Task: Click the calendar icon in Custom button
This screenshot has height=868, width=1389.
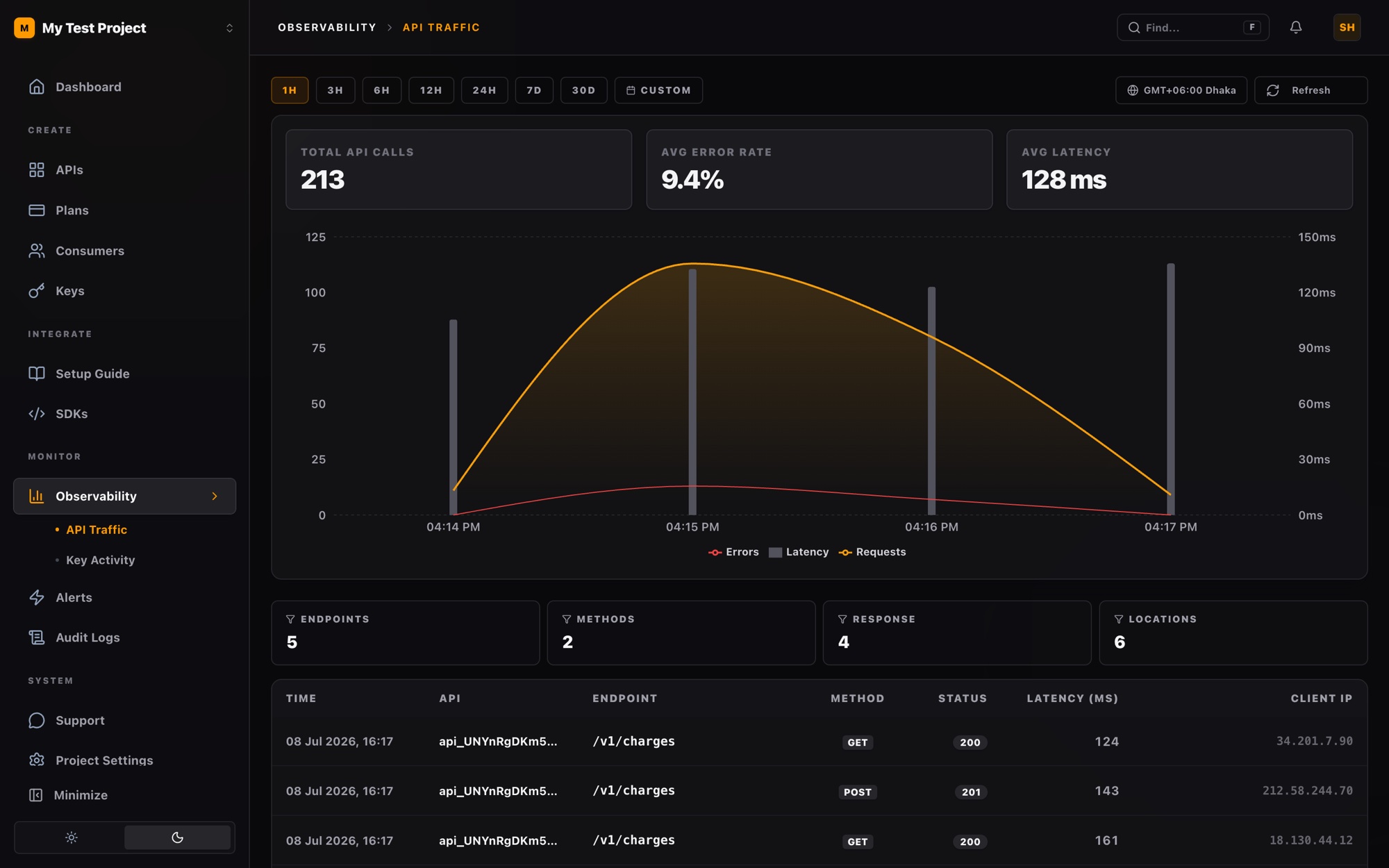Action: pyautogui.click(x=631, y=90)
